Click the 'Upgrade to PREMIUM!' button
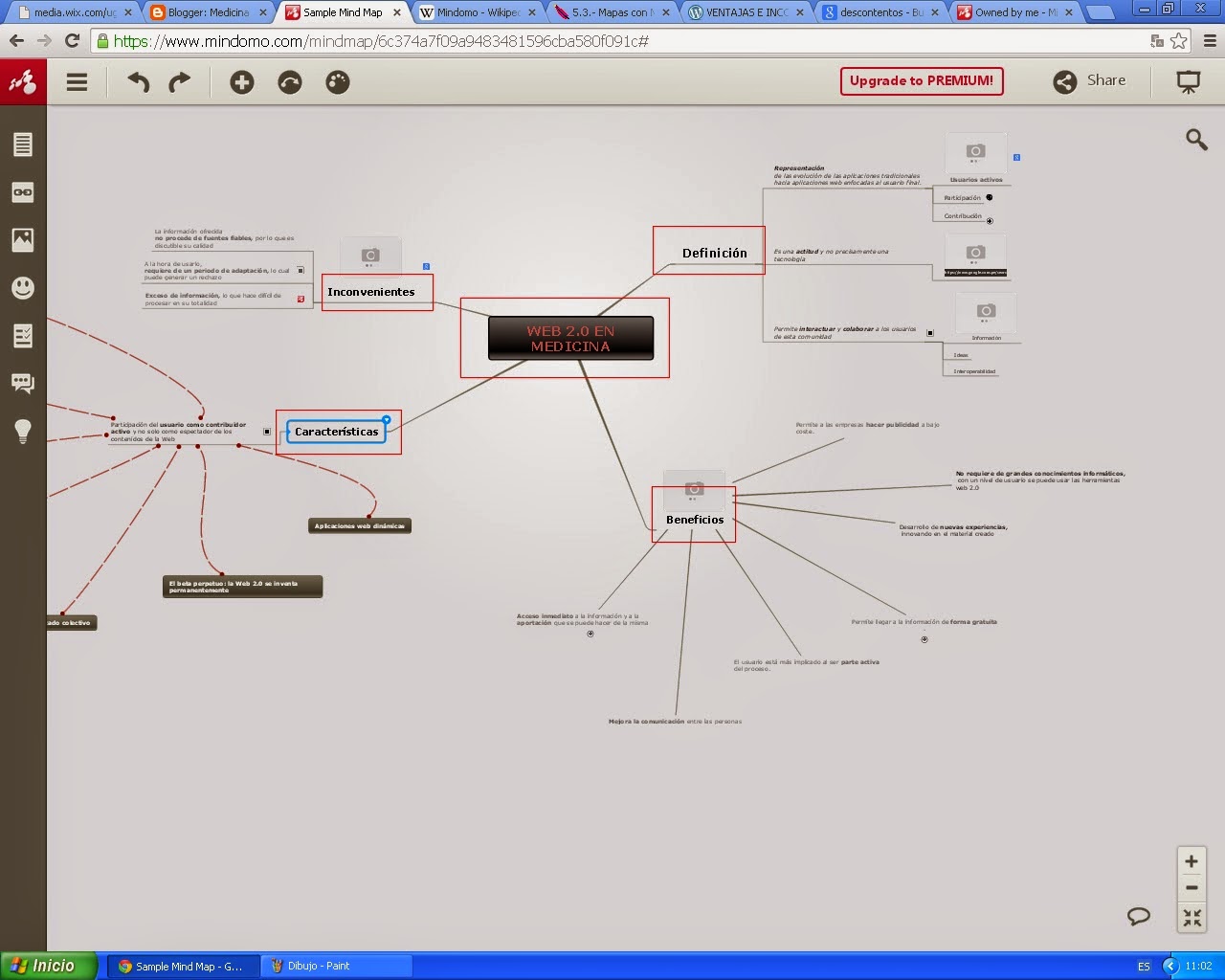This screenshot has width=1225, height=980. coord(921,81)
